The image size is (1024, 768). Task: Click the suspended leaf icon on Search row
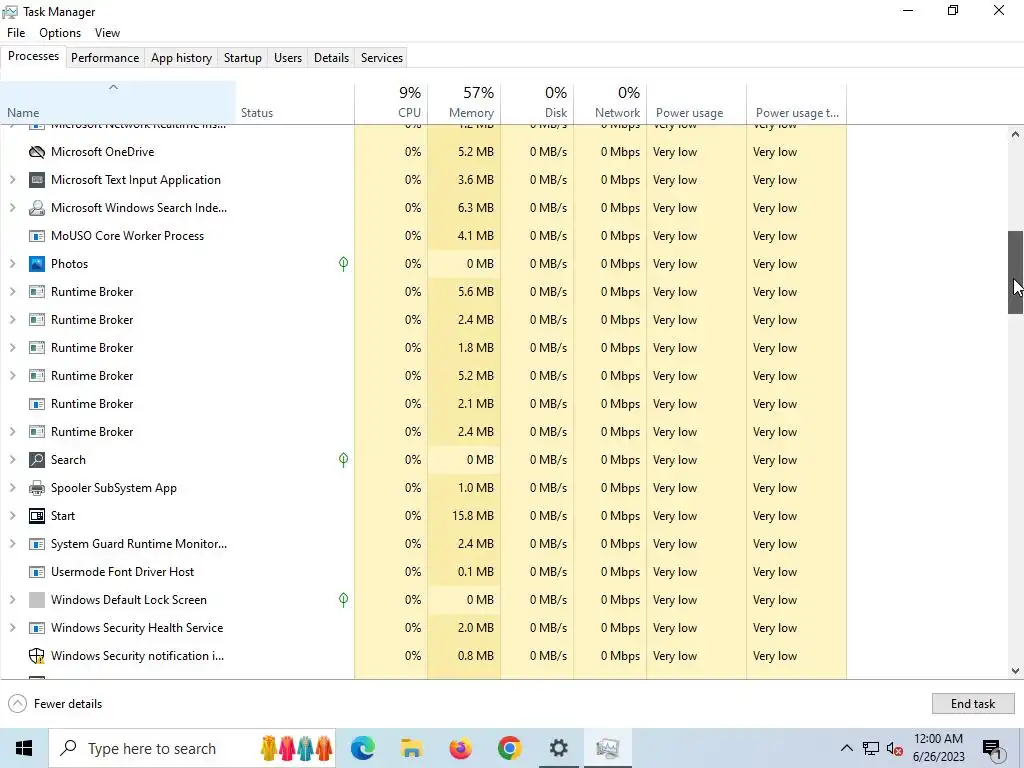(x=344, y=460)
